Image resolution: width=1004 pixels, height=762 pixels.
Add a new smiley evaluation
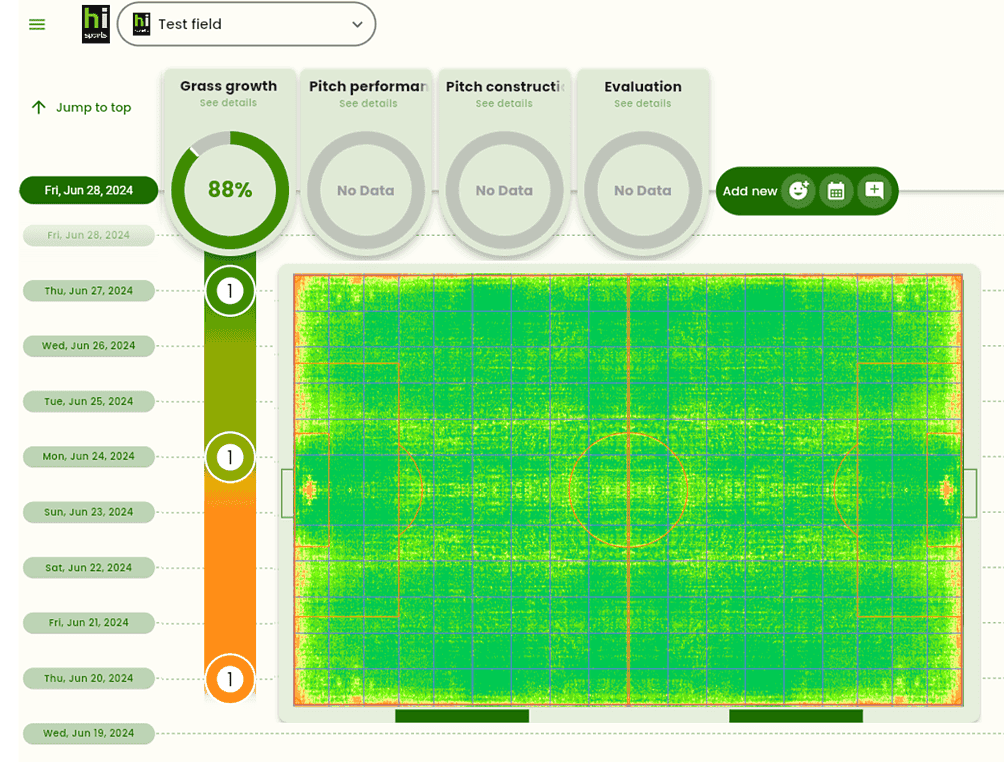point(798,191)
